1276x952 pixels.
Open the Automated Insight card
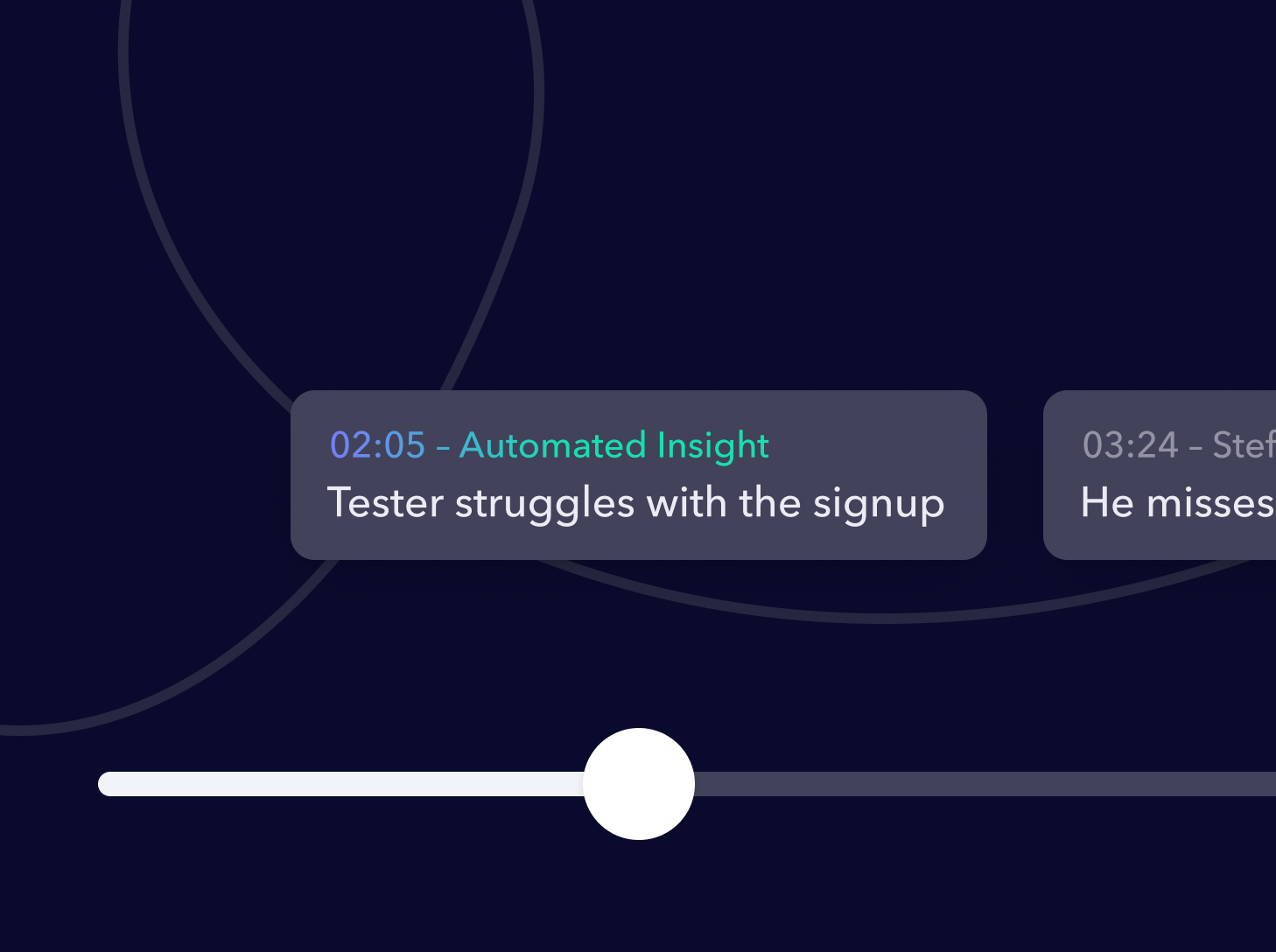click(639, 475)
